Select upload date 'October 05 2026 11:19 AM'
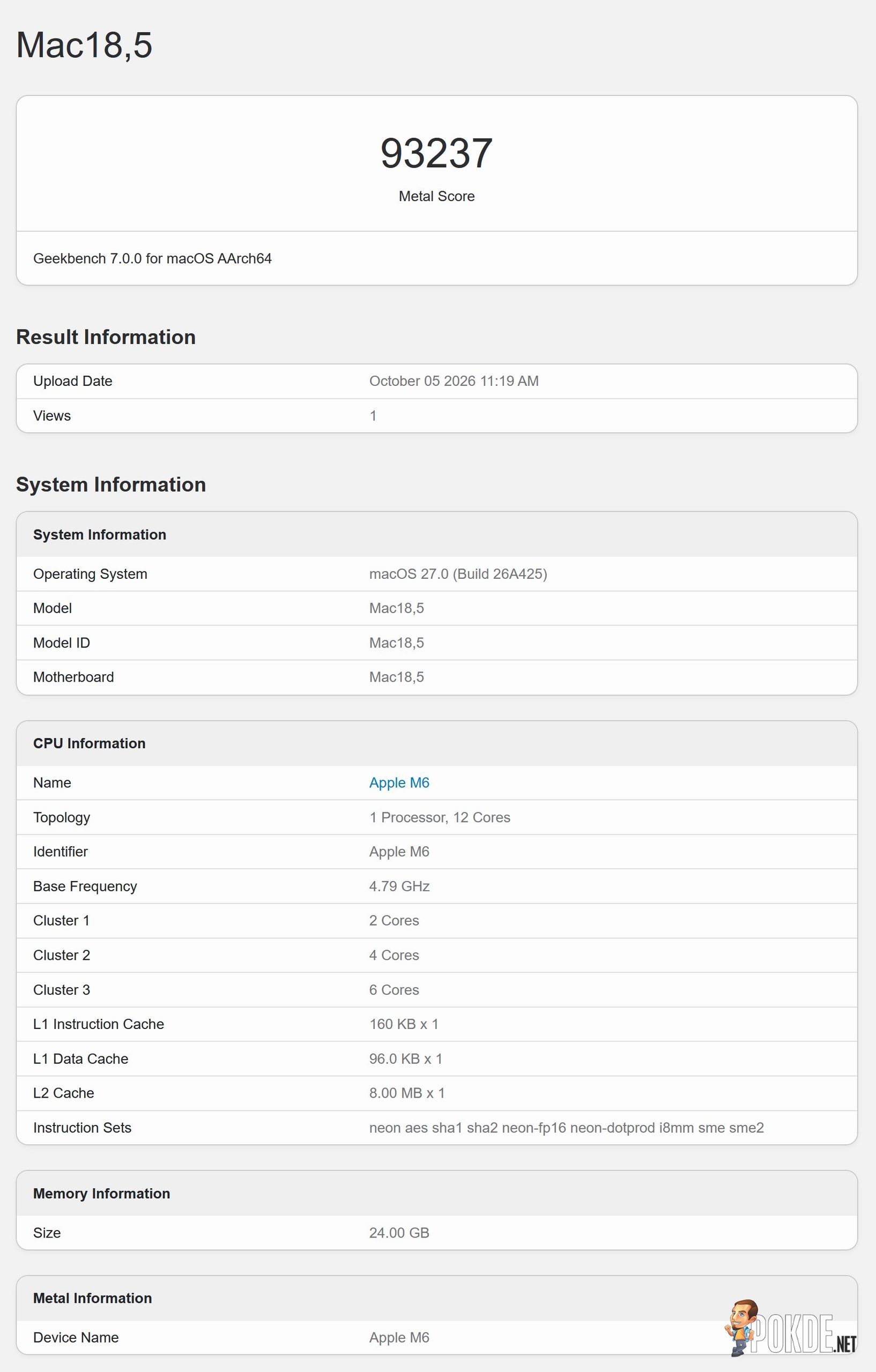The width and height of the screenshot is (876, 1372). click(454, 381)
